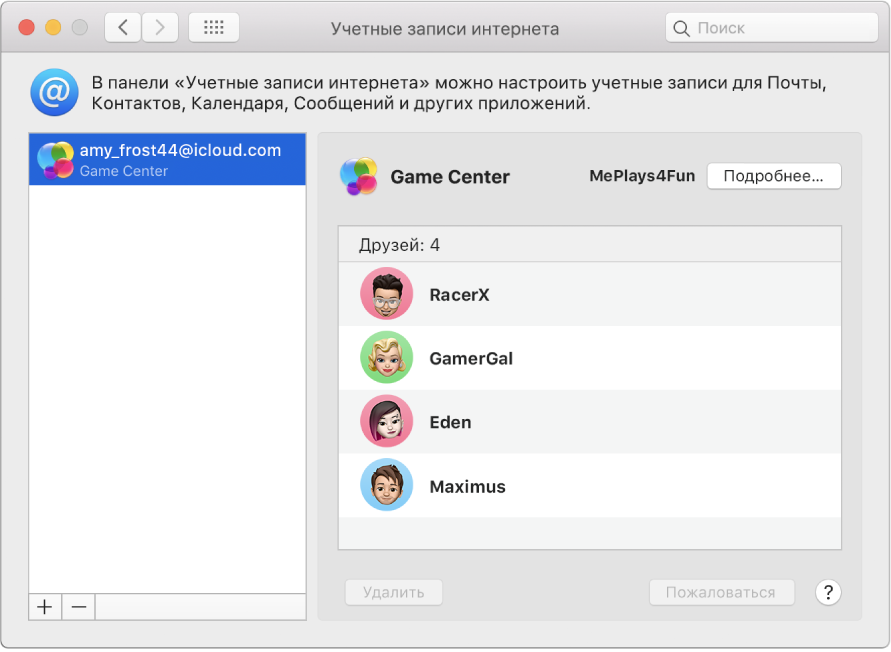Click the Пожаловаться button
Viewport: 891px width, 652px height.
click(x=721, y=592)
